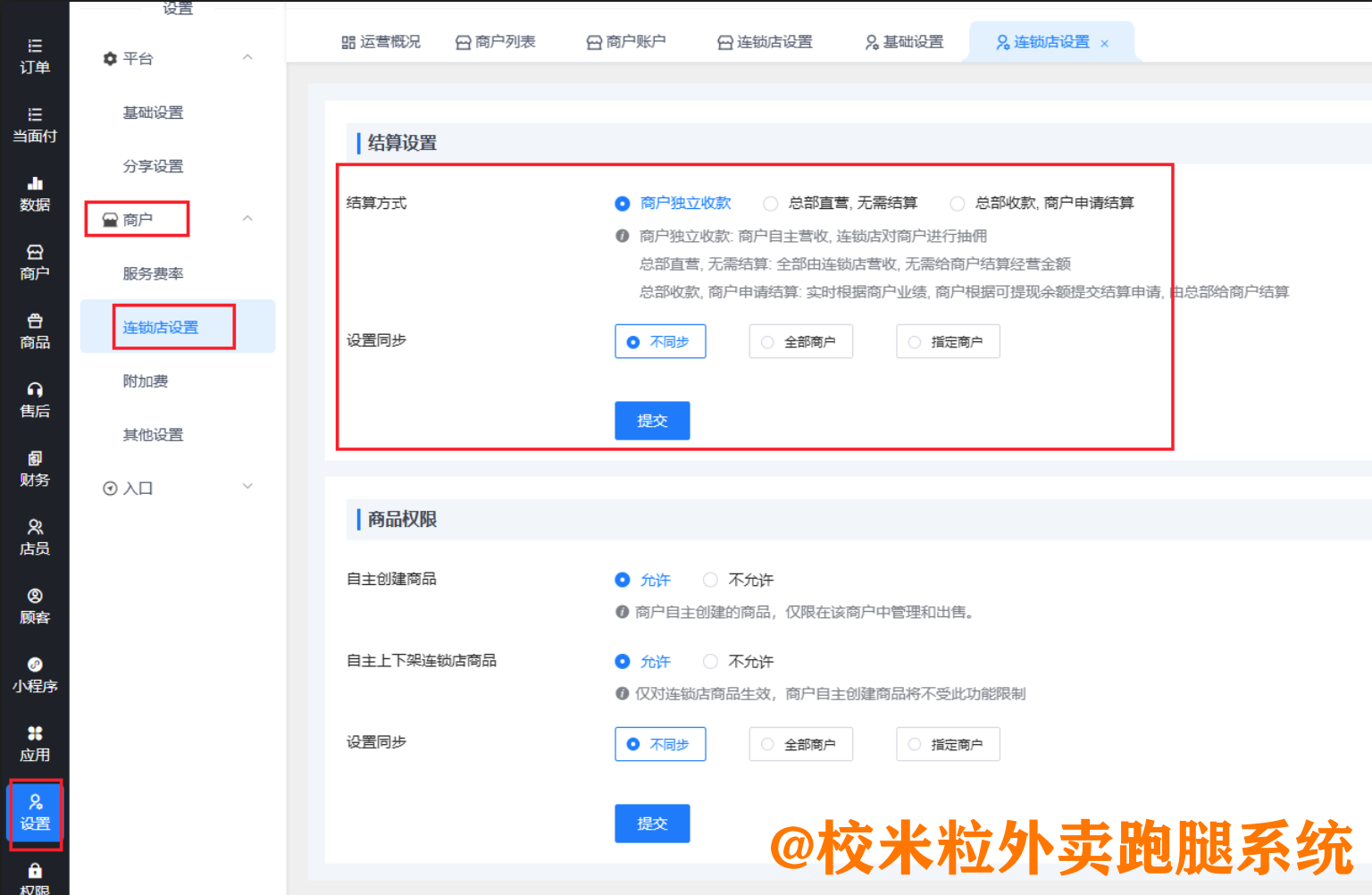Open 财务 icon in the sidebar
Screen dimensions: 1372x895
[34, 468]
